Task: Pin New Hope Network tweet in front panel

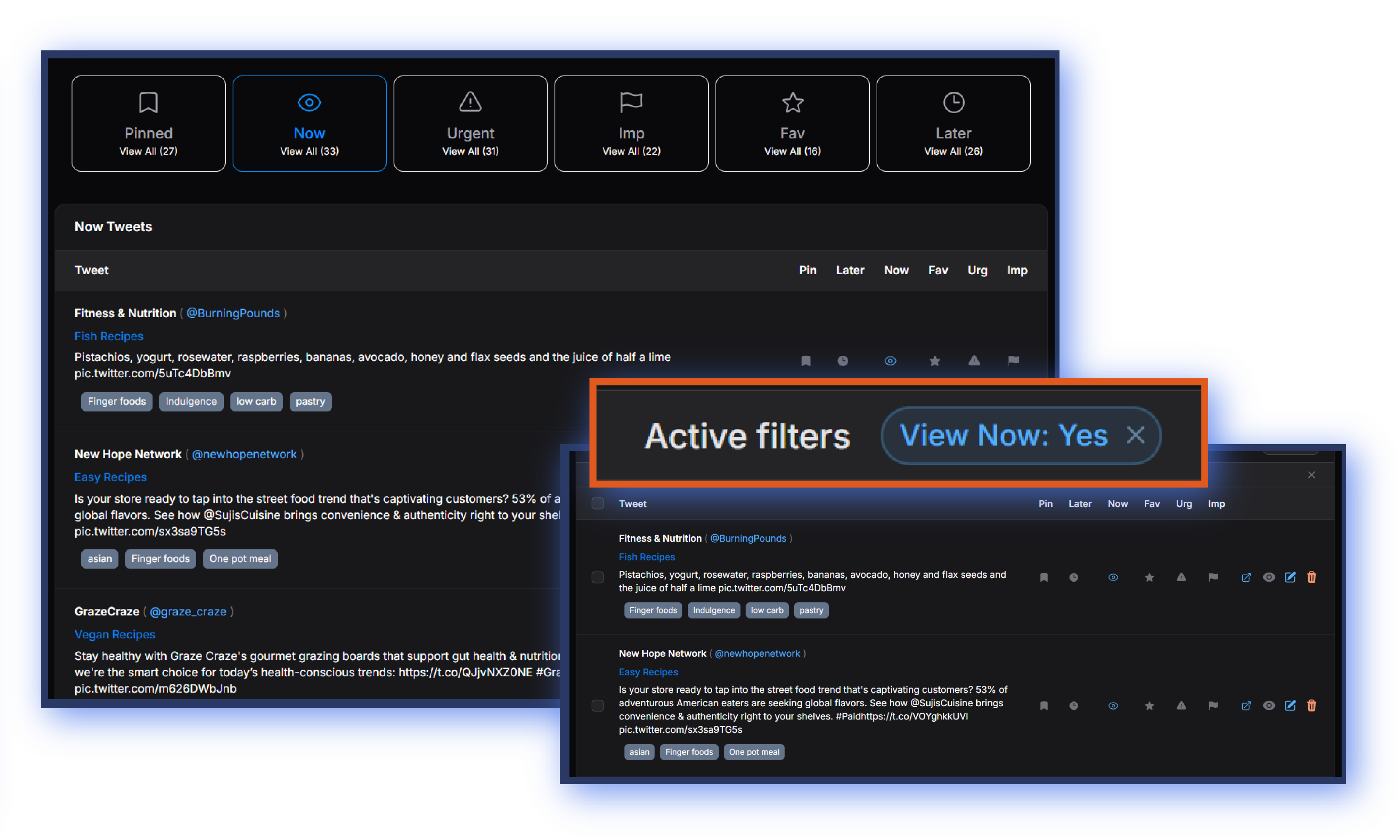Action: click(1044, 706)
